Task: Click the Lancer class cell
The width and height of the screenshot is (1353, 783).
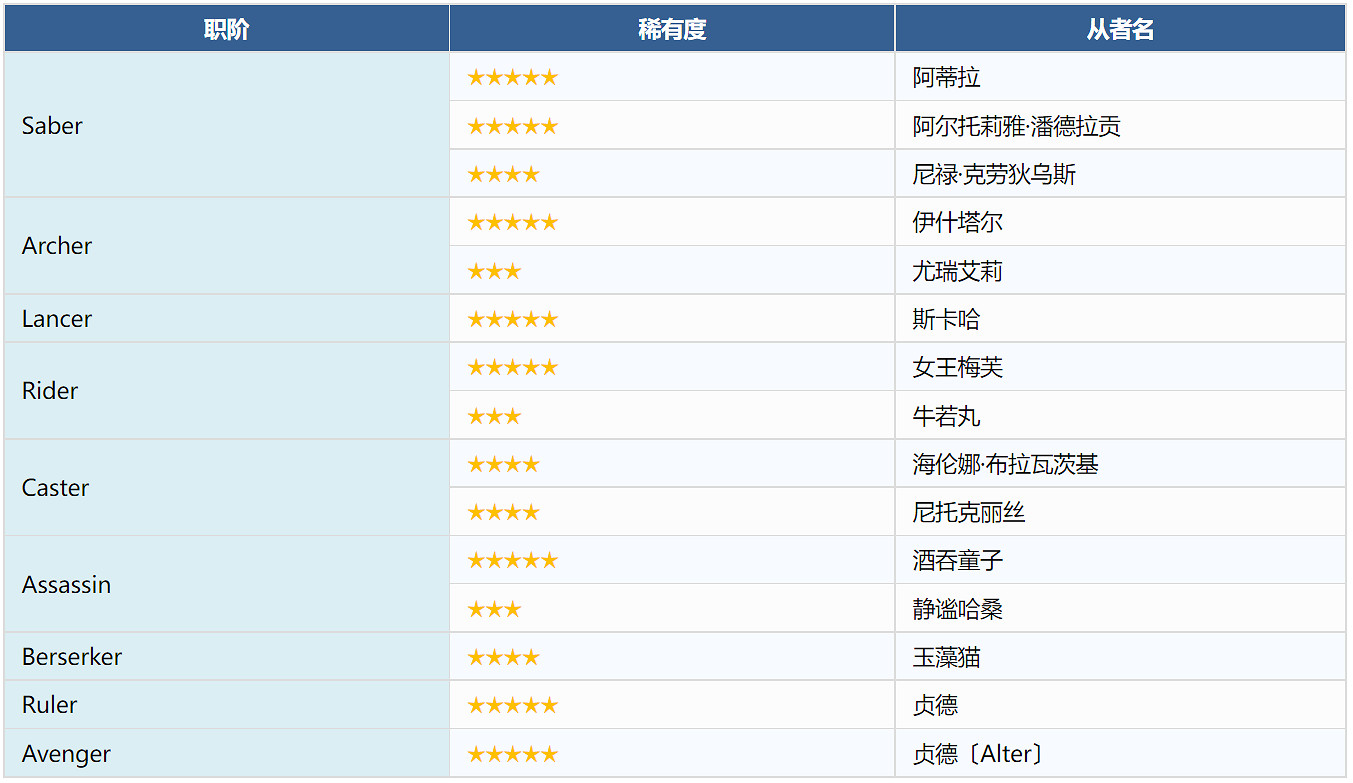Action: pyautogui.click(x=57, y=319)
